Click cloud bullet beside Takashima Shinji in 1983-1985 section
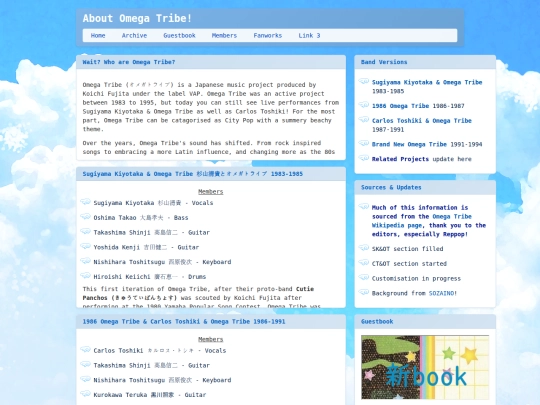This screenshot has height=405, width=540. 85,231
